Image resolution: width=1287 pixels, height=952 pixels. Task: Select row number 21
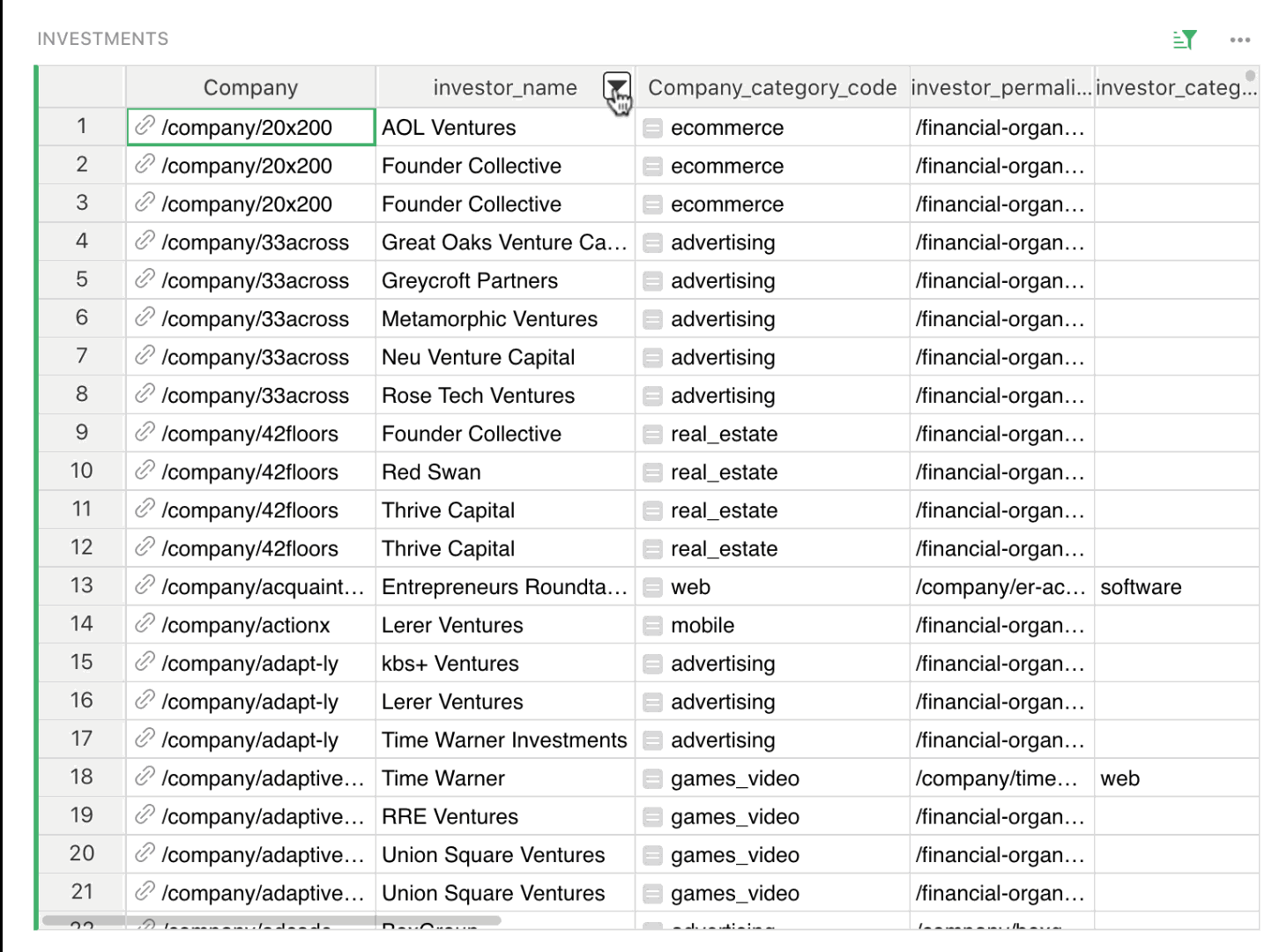point(81,892)
